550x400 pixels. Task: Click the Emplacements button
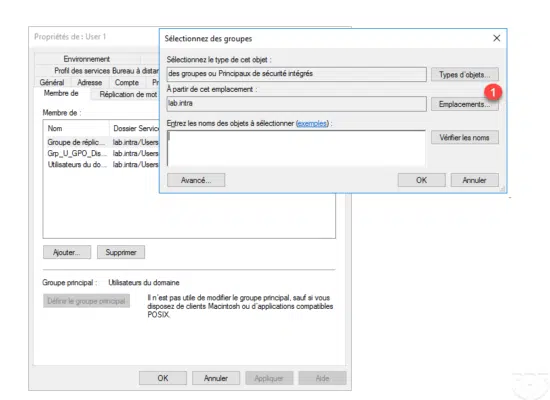click(x=464, y=104)
